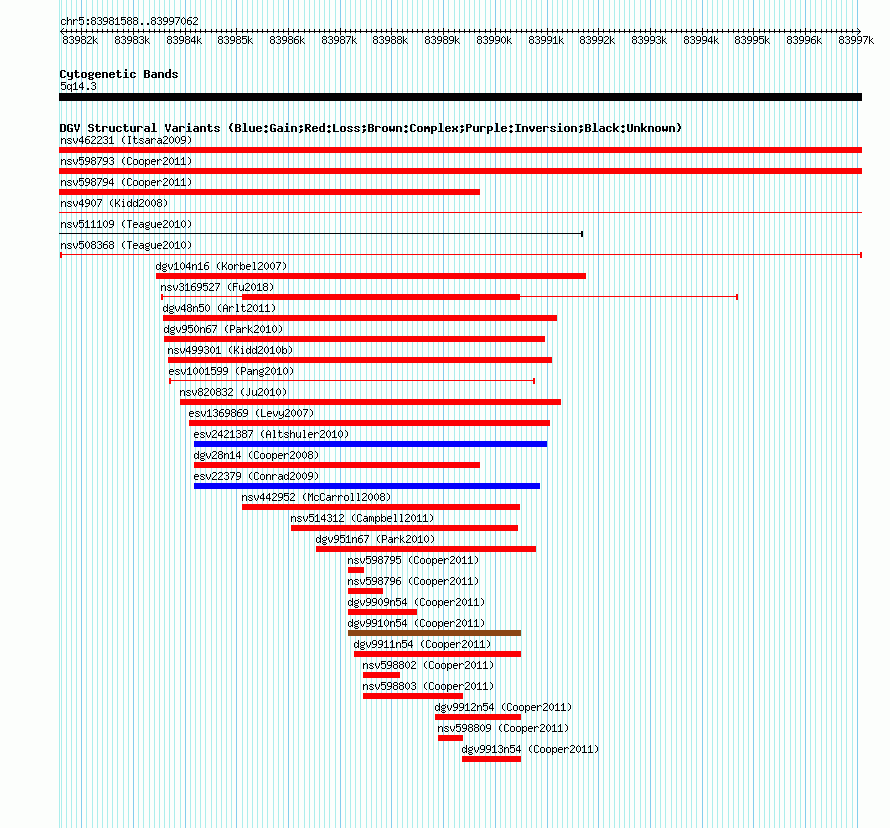Open the dgv9910n54 (Cooper2011) label
This screenshot has width=890, height=828.
(416, 623)
